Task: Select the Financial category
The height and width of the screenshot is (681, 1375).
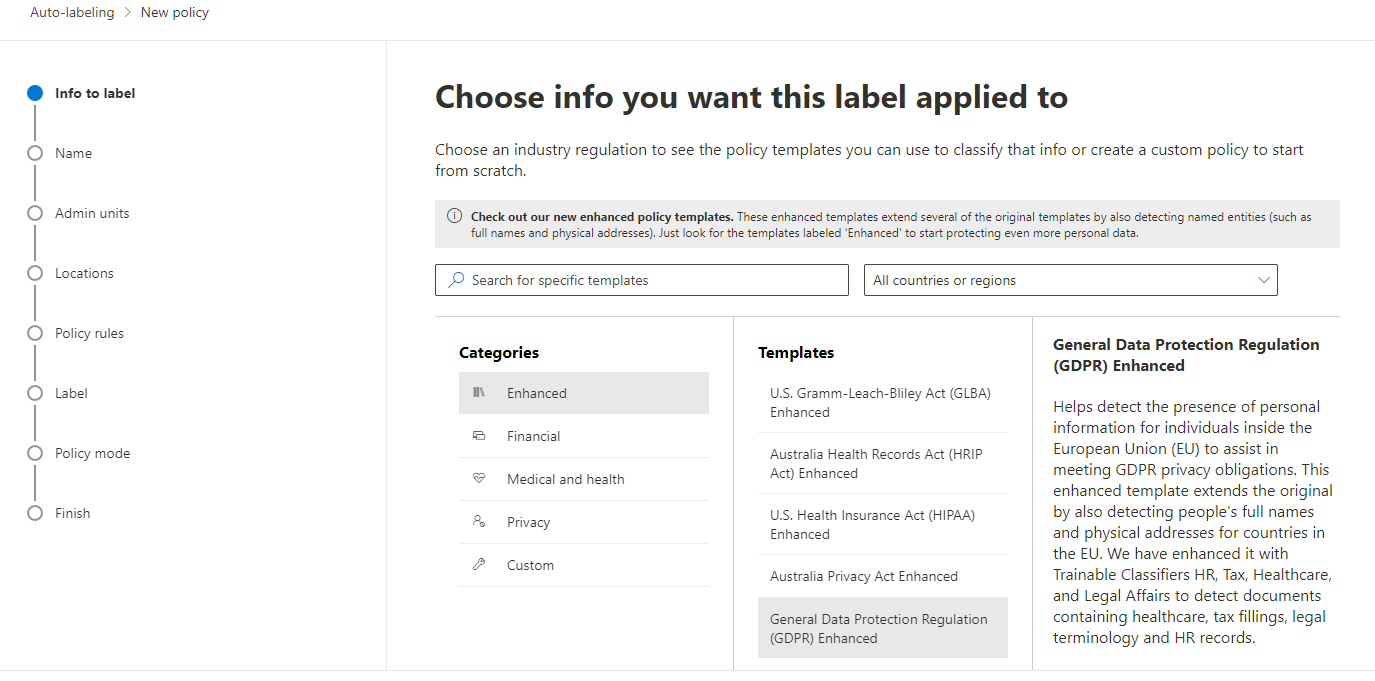Action: click(534, 436)
